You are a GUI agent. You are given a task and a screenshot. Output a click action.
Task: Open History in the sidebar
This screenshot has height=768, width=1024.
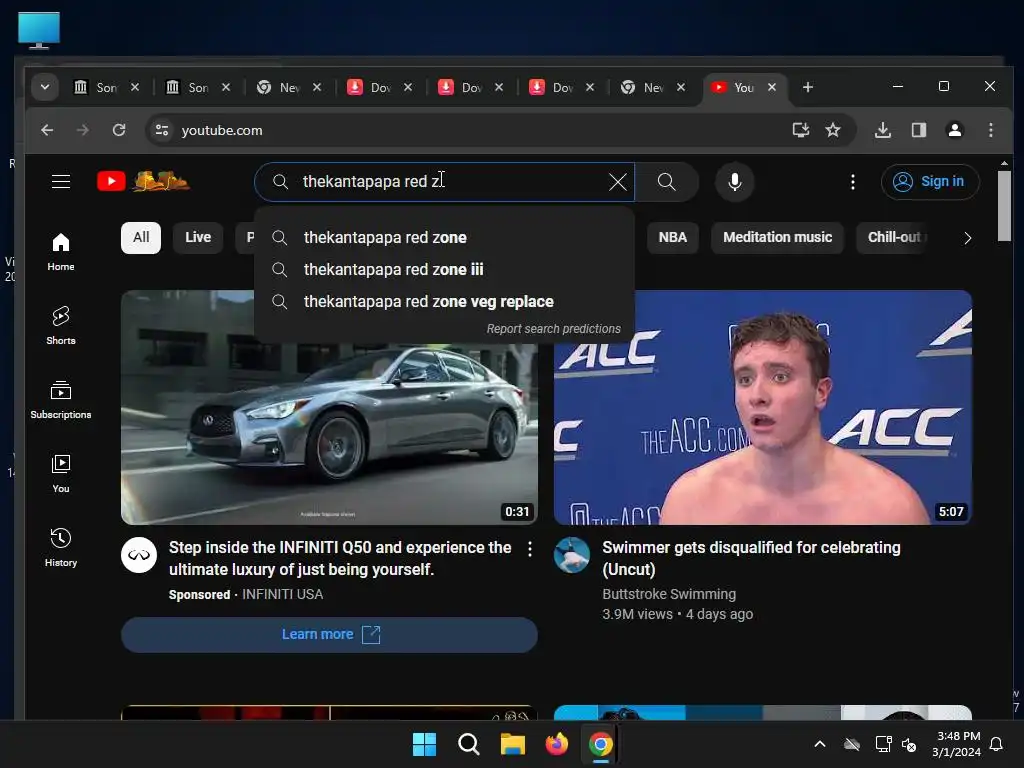(x=61, y=547)
